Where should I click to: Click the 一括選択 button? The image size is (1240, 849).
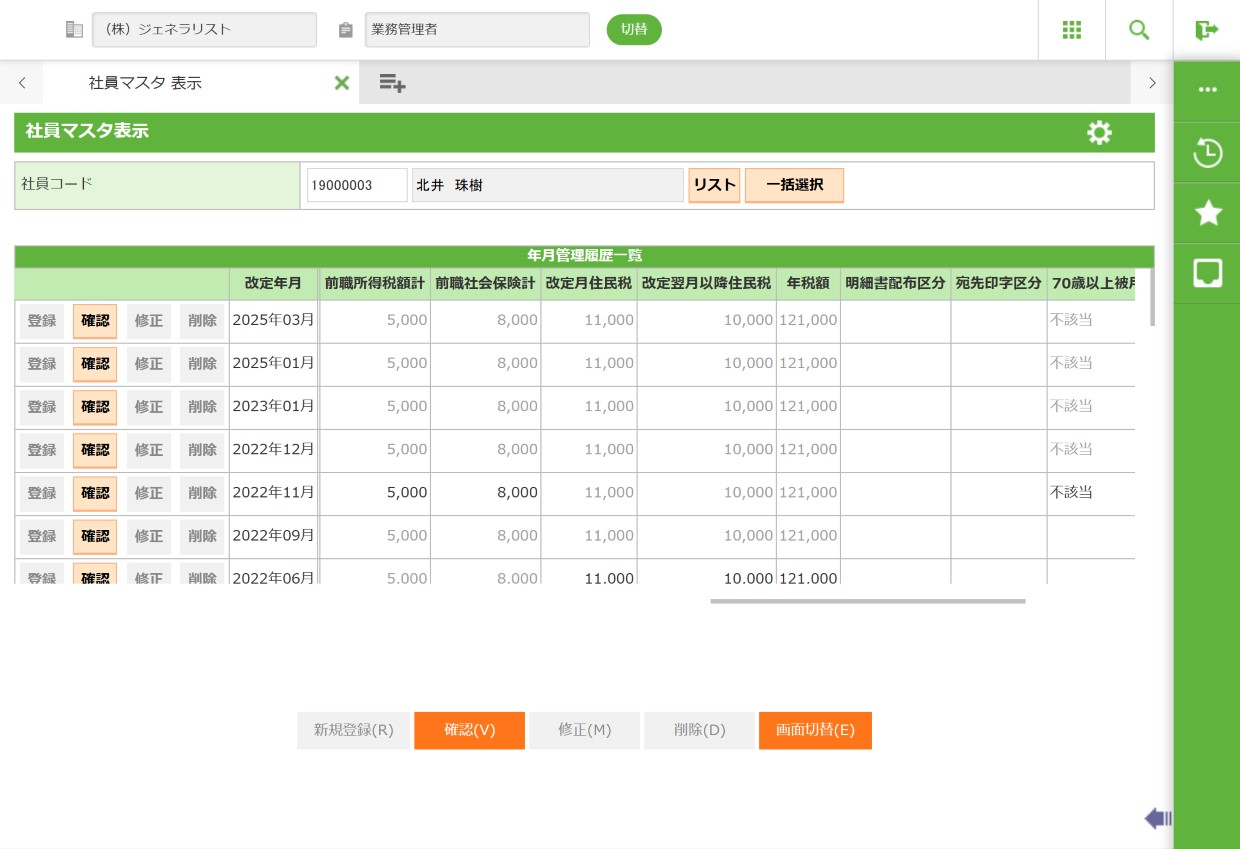[x=794, y=185]
